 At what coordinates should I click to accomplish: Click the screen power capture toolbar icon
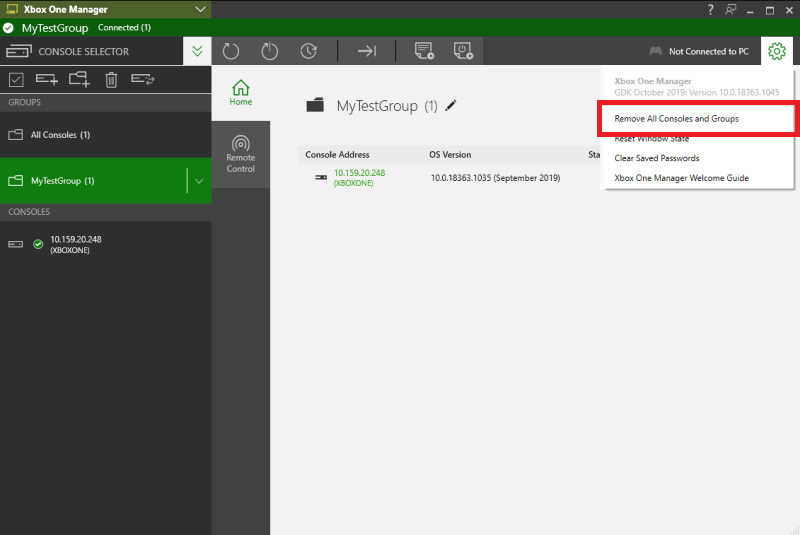point(463,51)
